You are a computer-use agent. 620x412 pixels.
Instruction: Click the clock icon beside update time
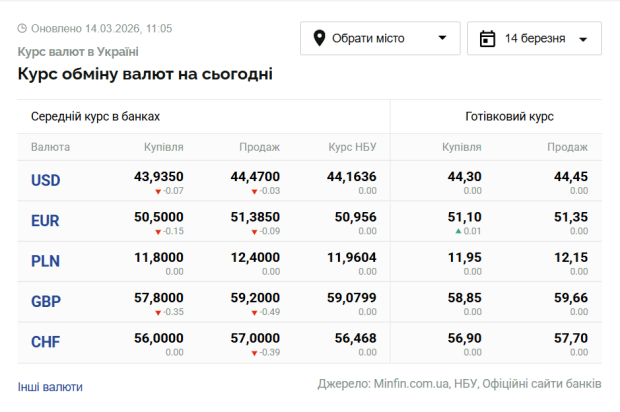pos(23,30)
